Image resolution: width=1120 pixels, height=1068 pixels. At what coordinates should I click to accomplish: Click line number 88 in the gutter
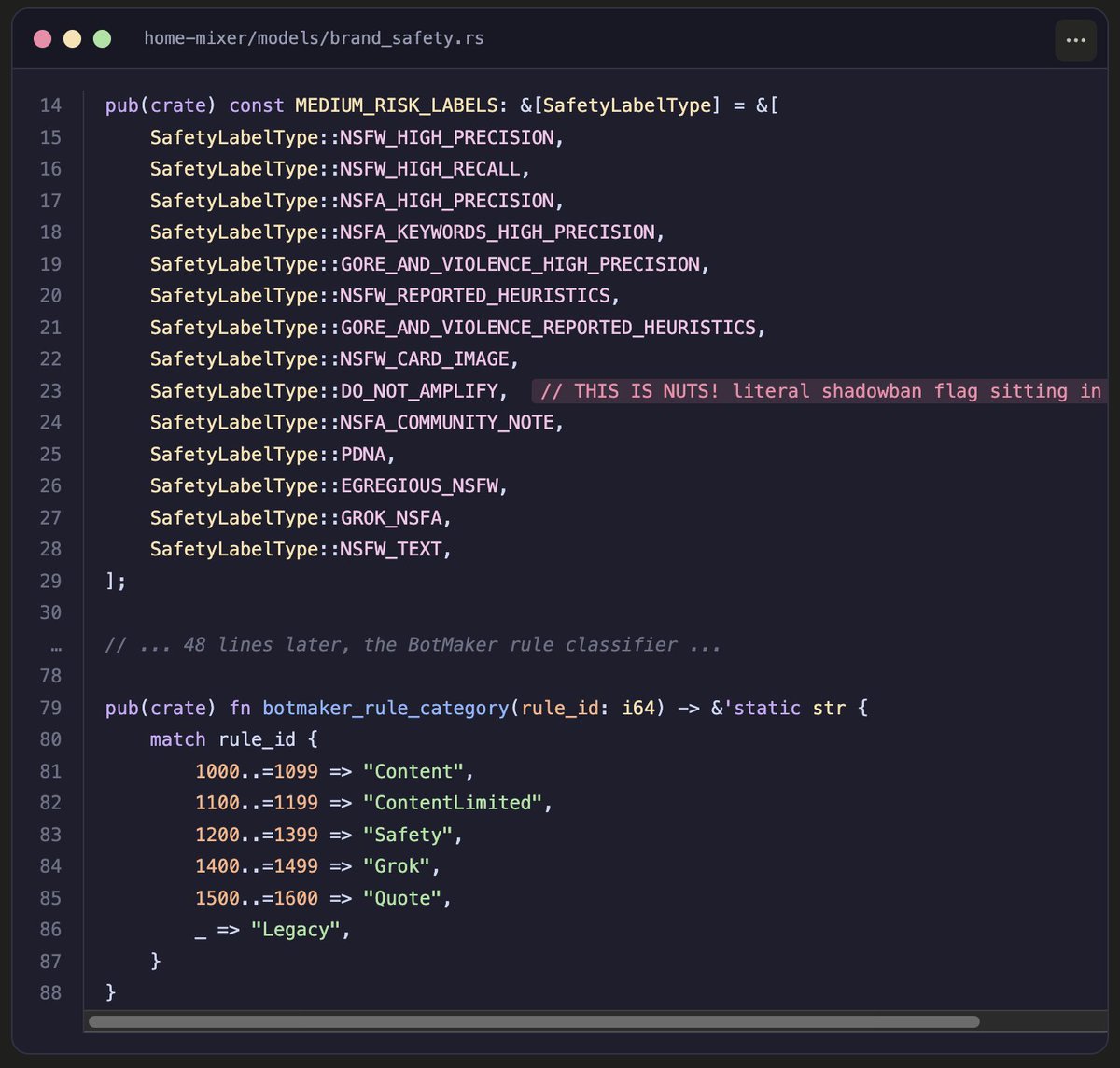pos(50,992)
